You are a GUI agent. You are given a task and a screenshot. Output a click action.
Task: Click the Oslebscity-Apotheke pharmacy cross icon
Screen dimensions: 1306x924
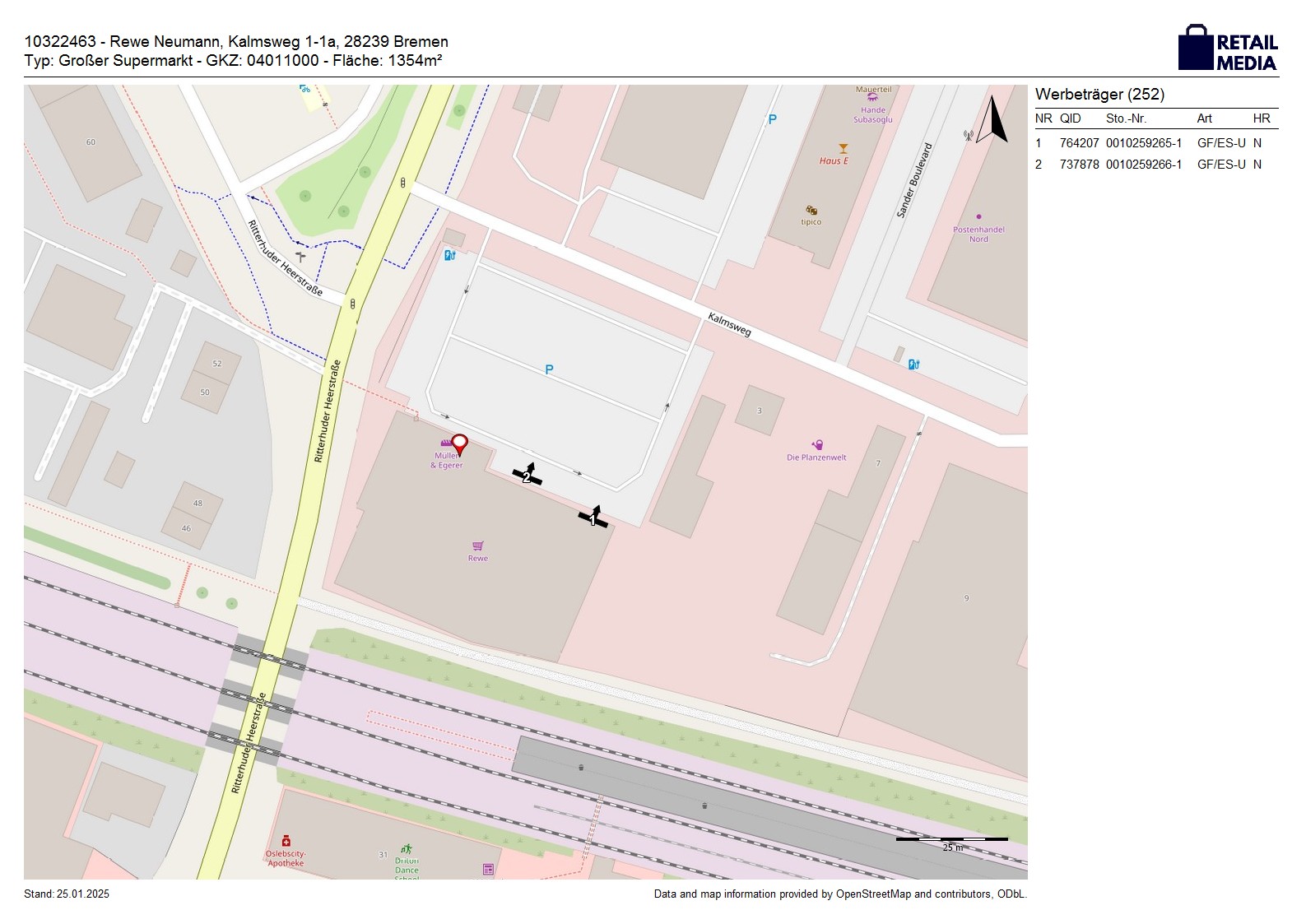(286, 841)
